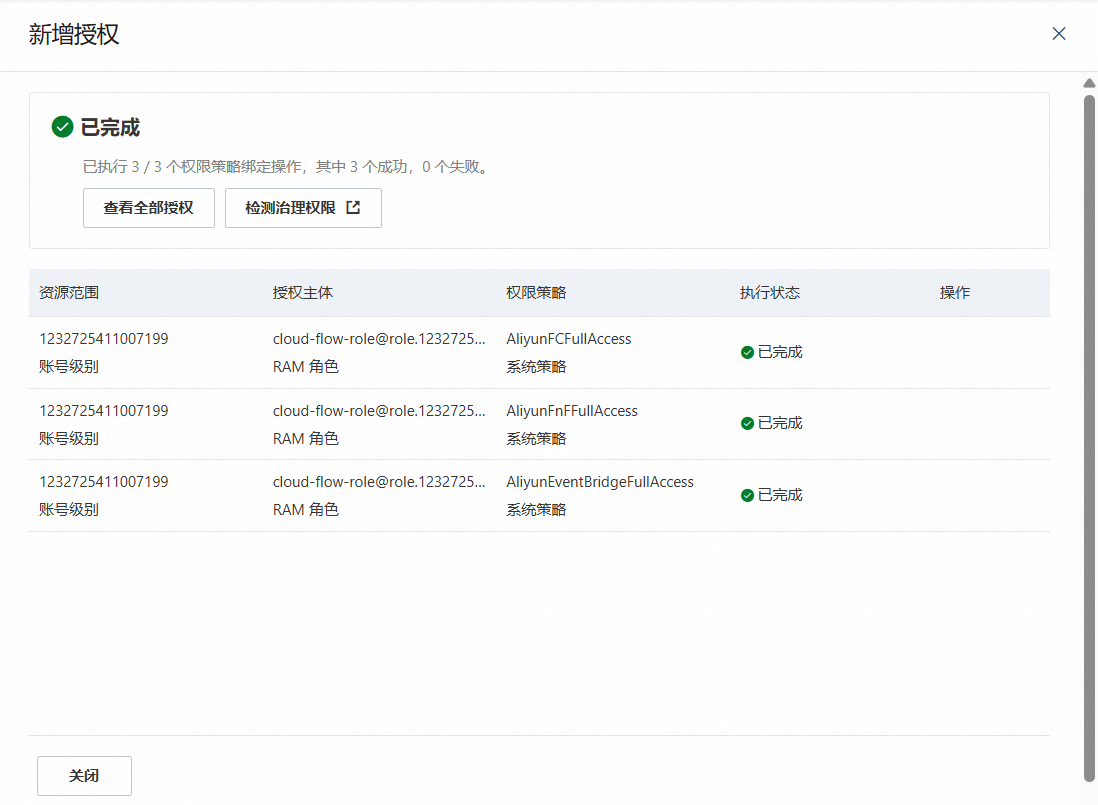
Task: Click the 授权主体 column header
Action: pyautogui.click(x=303, y=293)
